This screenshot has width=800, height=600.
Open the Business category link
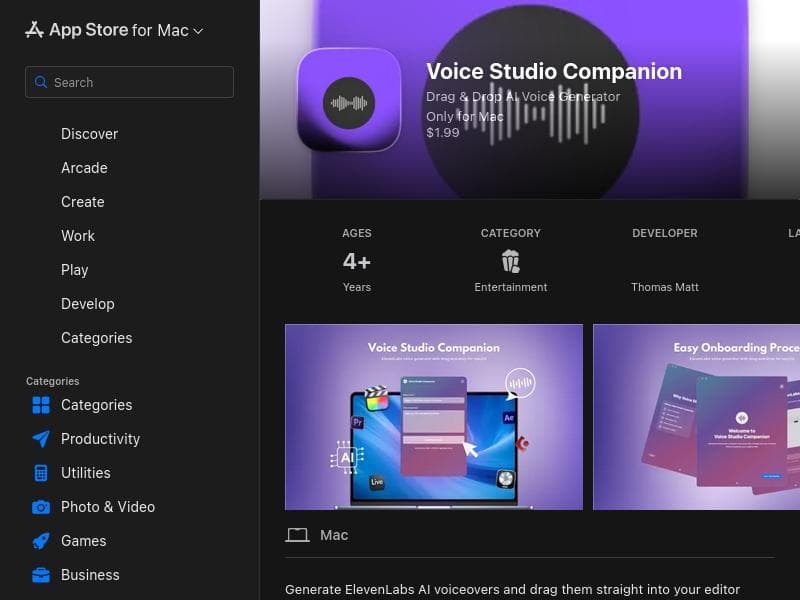point(90,575)
